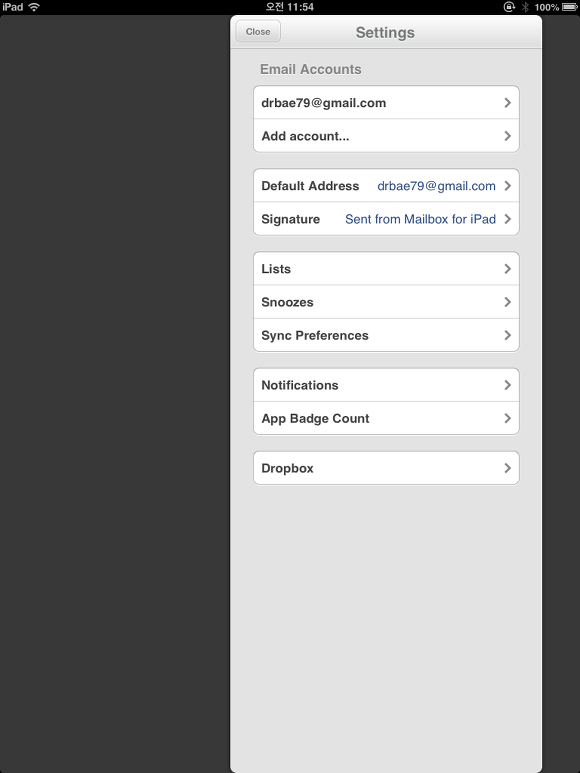Tap Add account... row

pyautogui.click(x=386, y=136)
